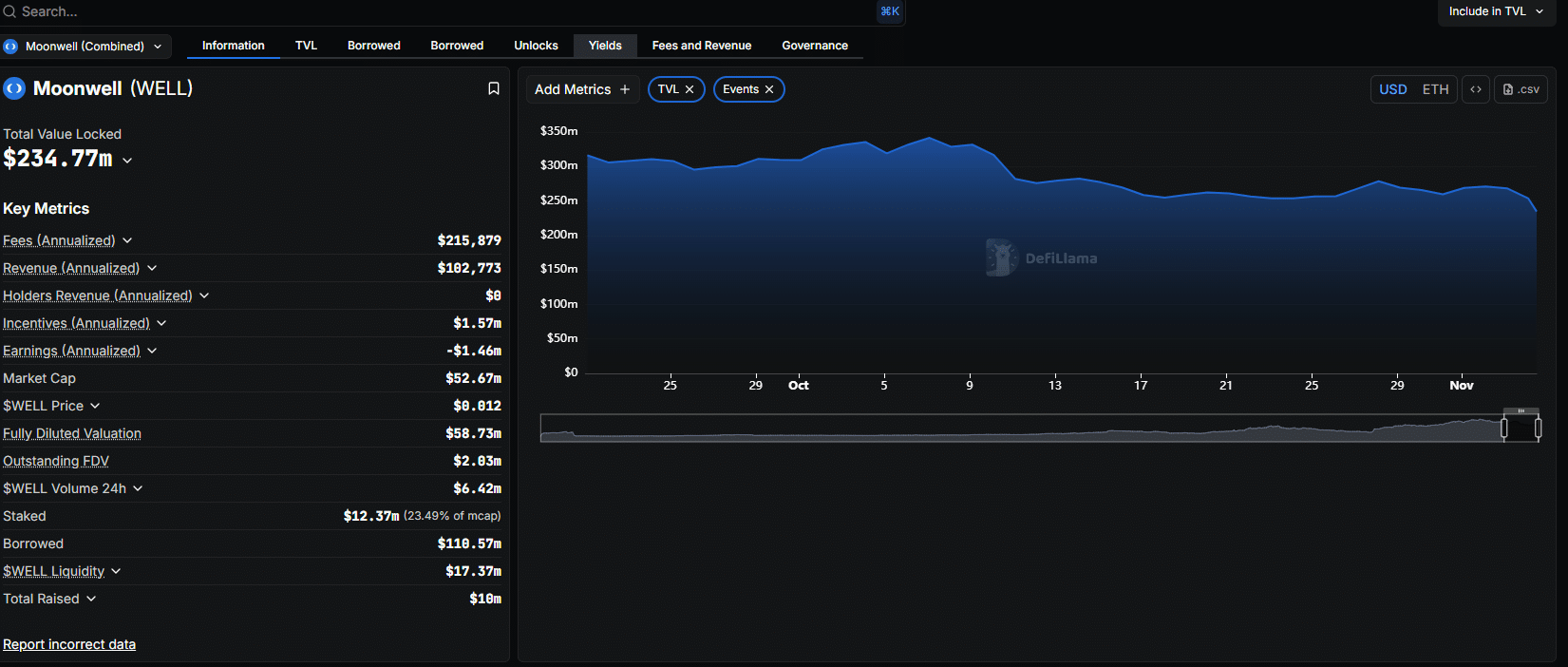Switch chart denomination to ETH
Image resolution: width=1568 pixels, height=667 pixels.
coord(1435,89)
